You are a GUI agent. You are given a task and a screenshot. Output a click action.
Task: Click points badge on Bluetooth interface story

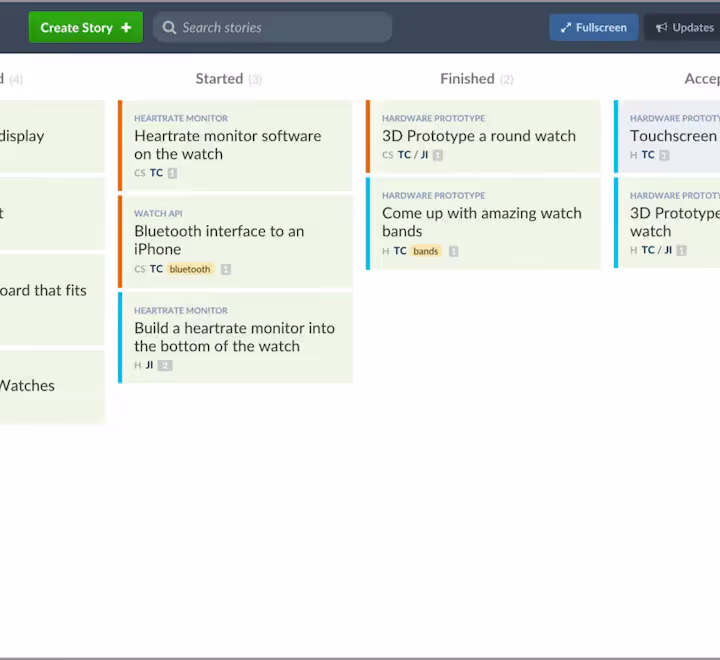[225, 269]
